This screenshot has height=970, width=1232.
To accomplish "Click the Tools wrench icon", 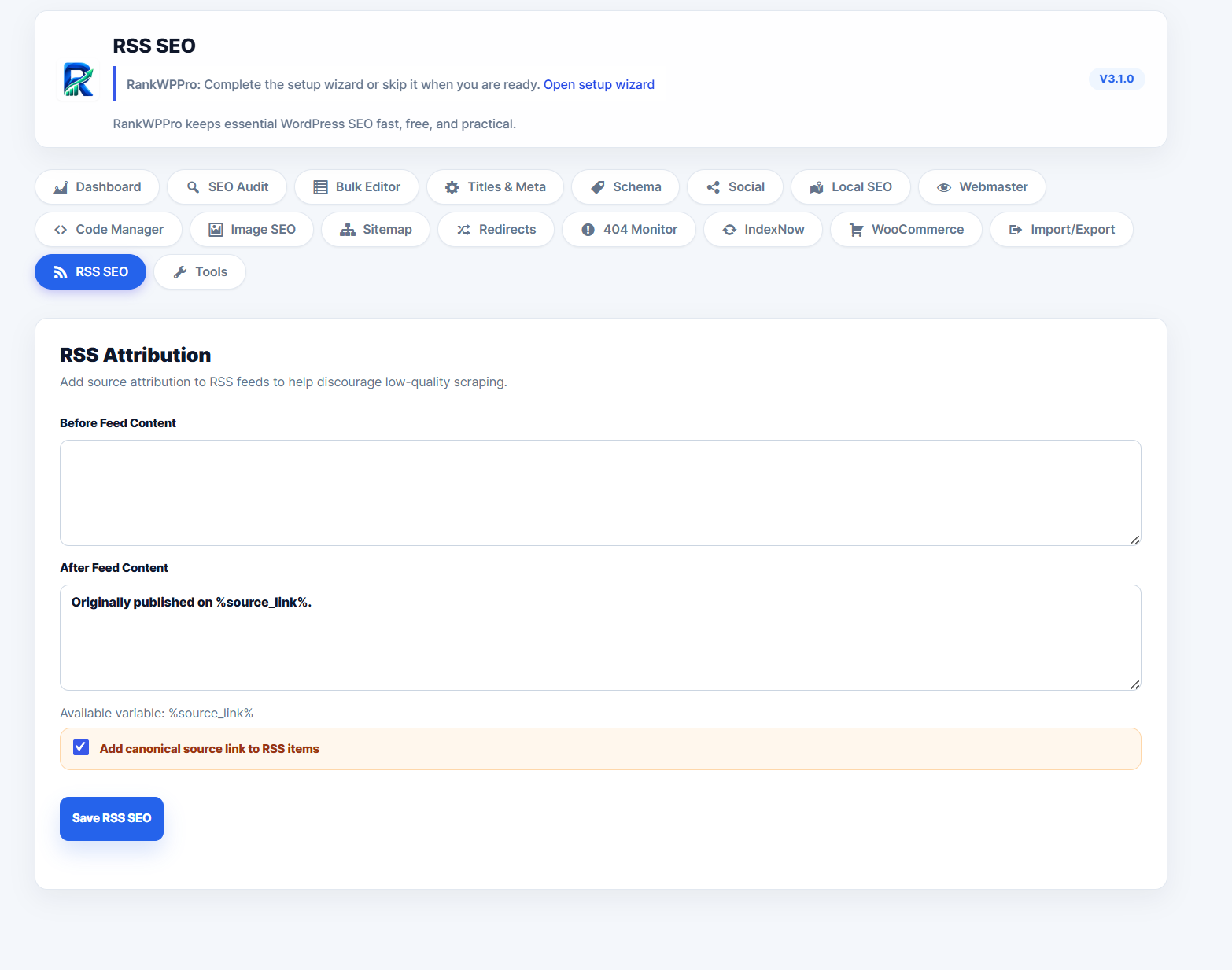I will [180, 272].
